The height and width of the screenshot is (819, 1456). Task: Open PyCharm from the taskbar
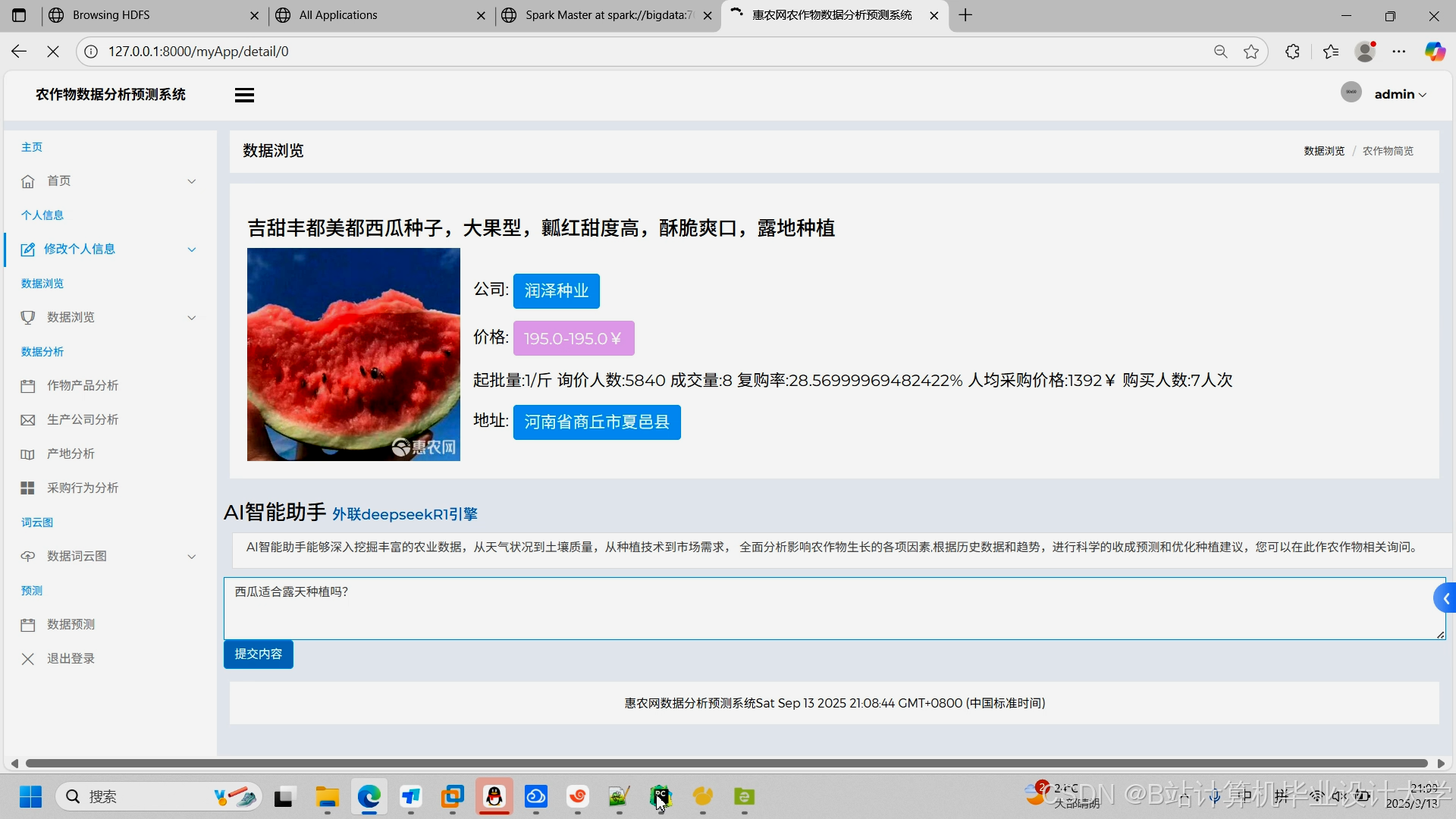661,797
